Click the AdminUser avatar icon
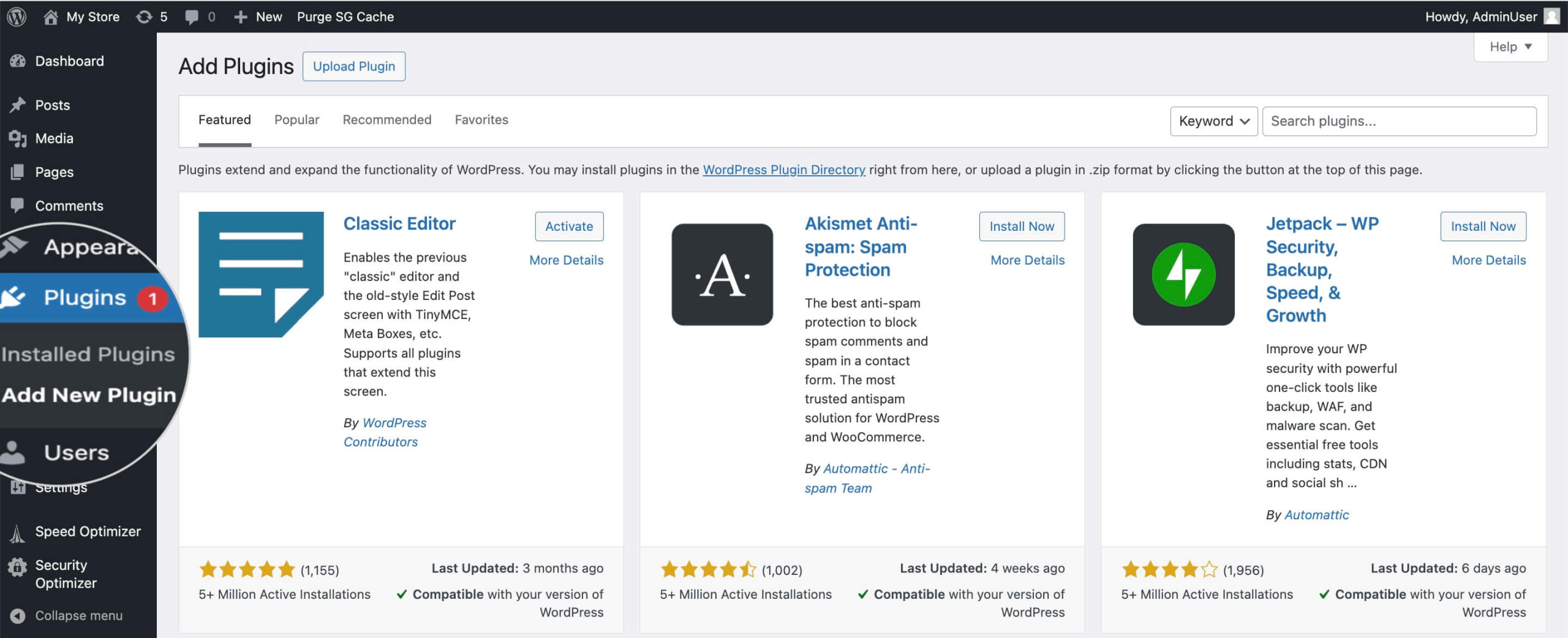The width and height of the screenshot is (1568, 638). point(1551,17)
